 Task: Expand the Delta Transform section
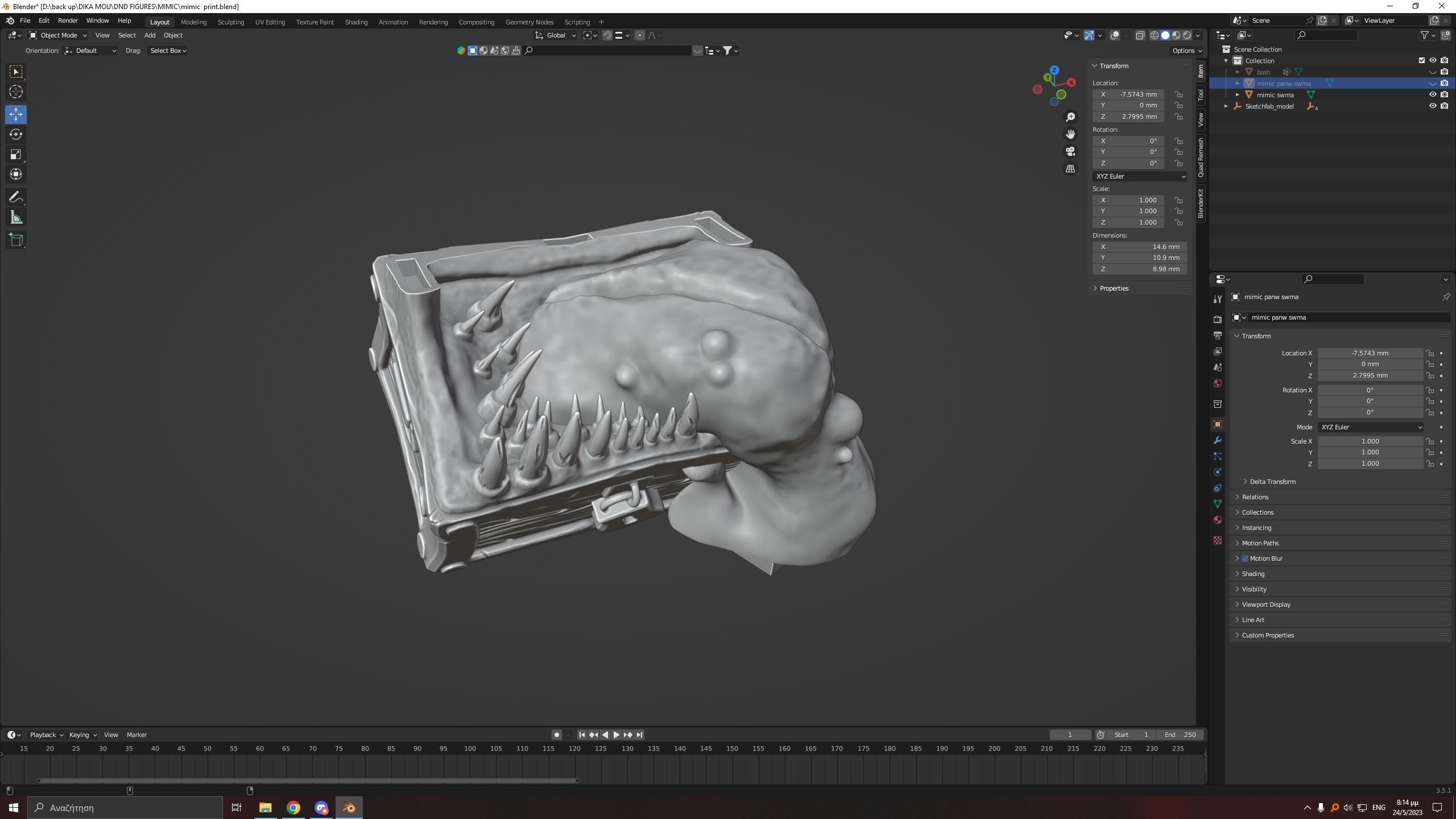[x=1272, y=482]
